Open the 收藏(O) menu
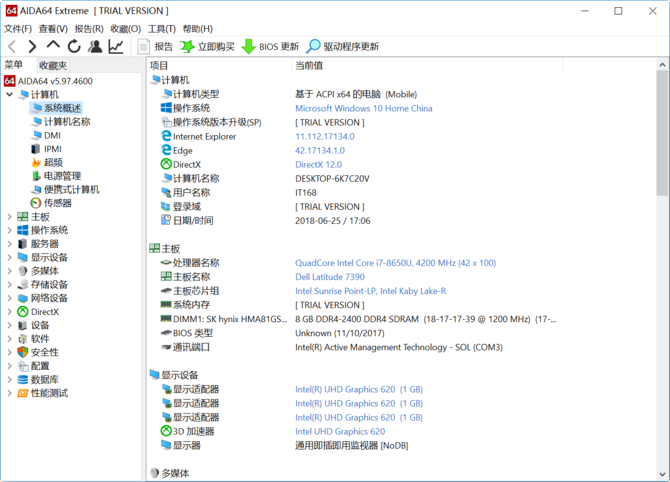 coord(126,29)
